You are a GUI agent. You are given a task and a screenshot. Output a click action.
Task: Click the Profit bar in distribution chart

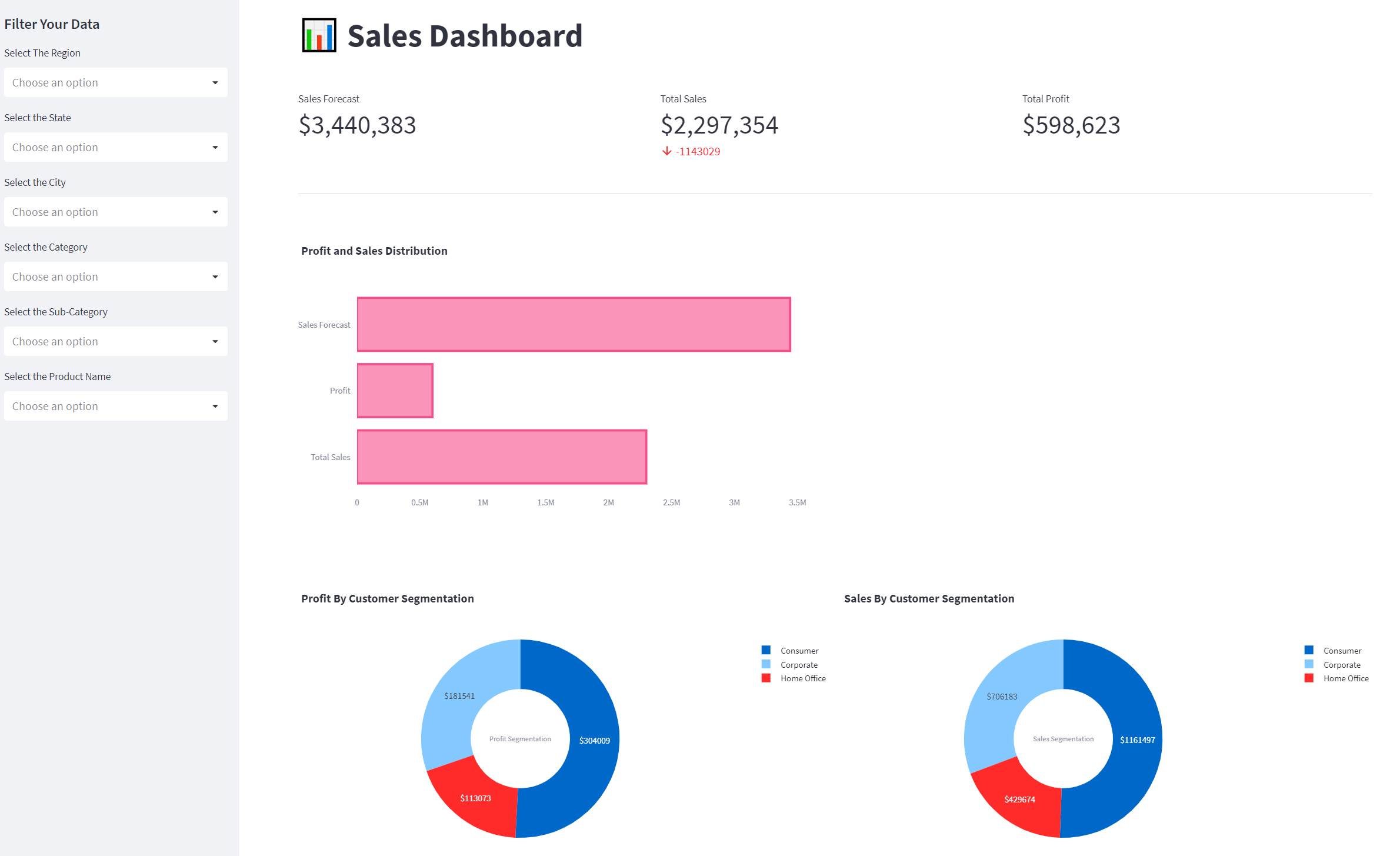[x=395, y=391]
